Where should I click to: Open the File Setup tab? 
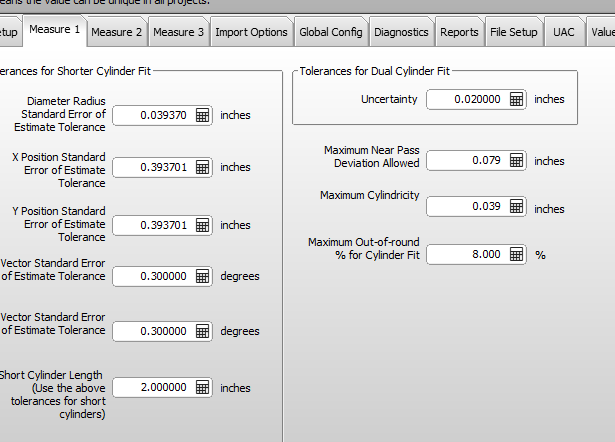point(514,32)
